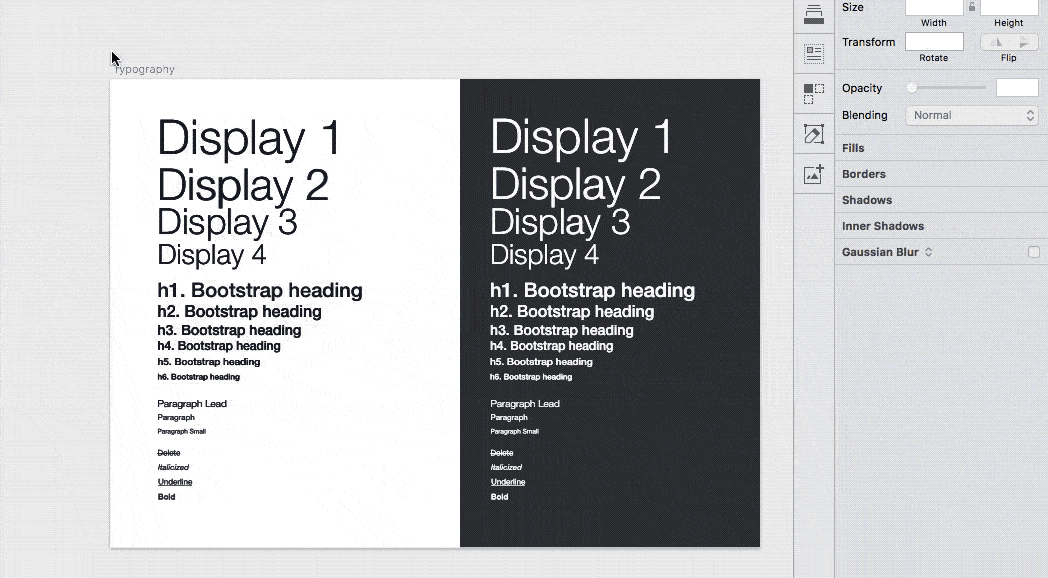This screenshot has height=578, width=1048.
Task: Select the Delete strikethrough text, dark side
Action: 501,453
